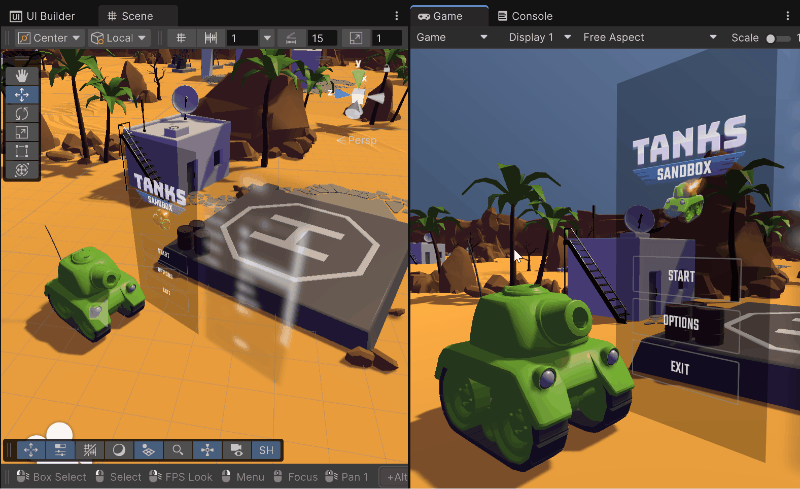Click the magnifier icon in bottom overlay toolbar
Image resolution: width=800 pixels, height=489 pixels.
178,451
